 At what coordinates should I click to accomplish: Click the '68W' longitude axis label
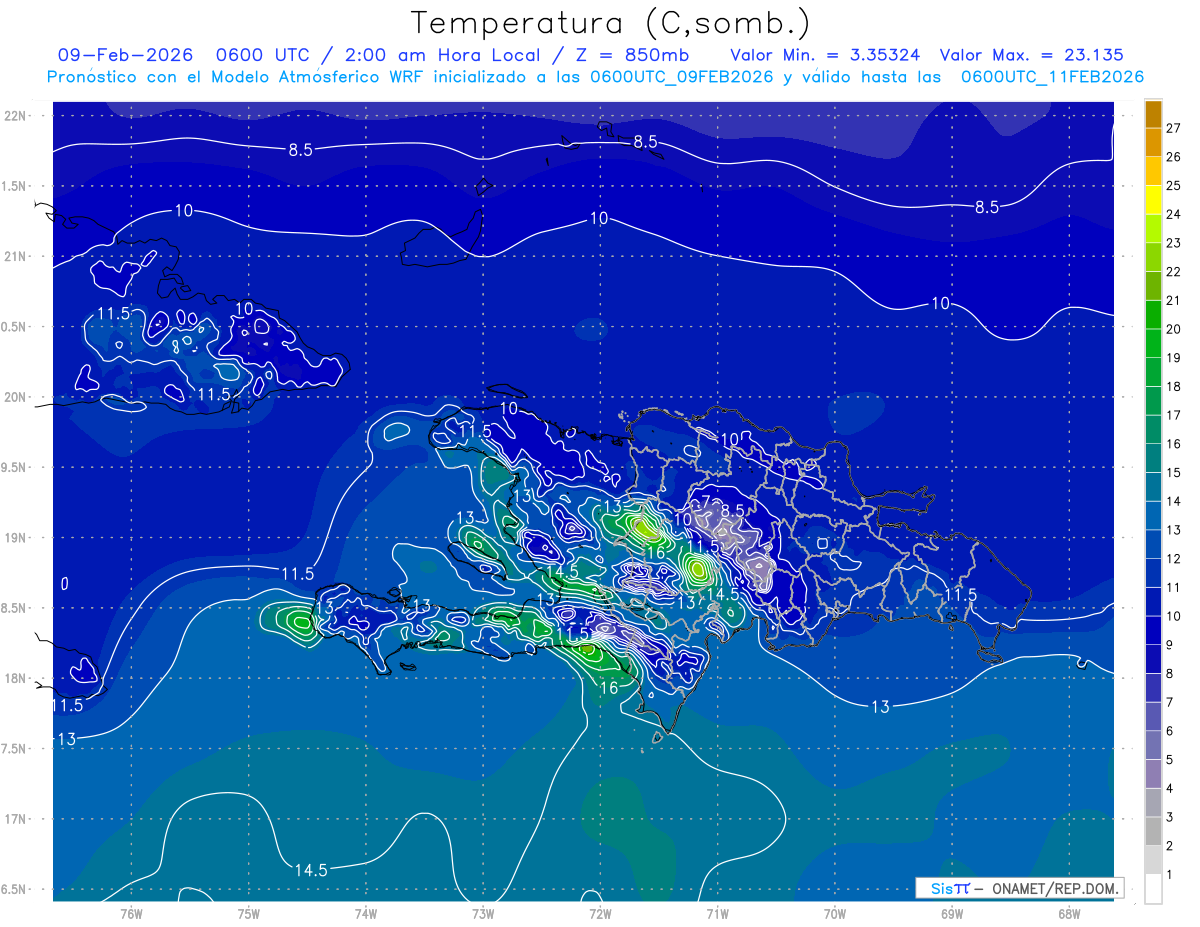[x=1069, y=913]
